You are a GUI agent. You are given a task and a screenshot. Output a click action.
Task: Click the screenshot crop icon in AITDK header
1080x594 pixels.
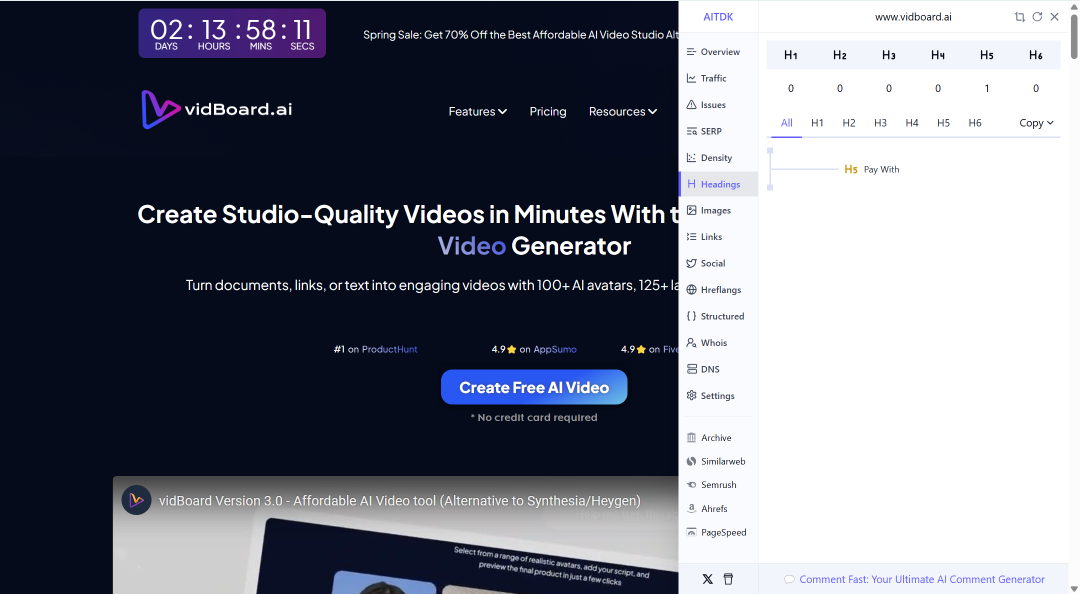(1019, 17)
